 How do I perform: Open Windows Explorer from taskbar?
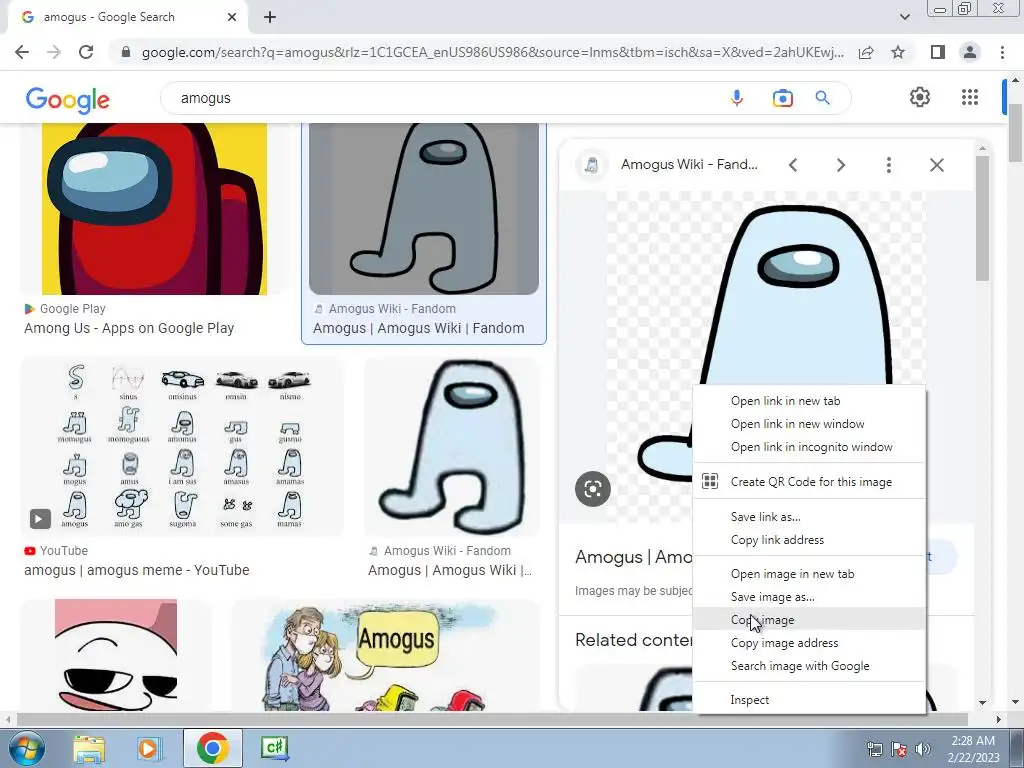89,748
